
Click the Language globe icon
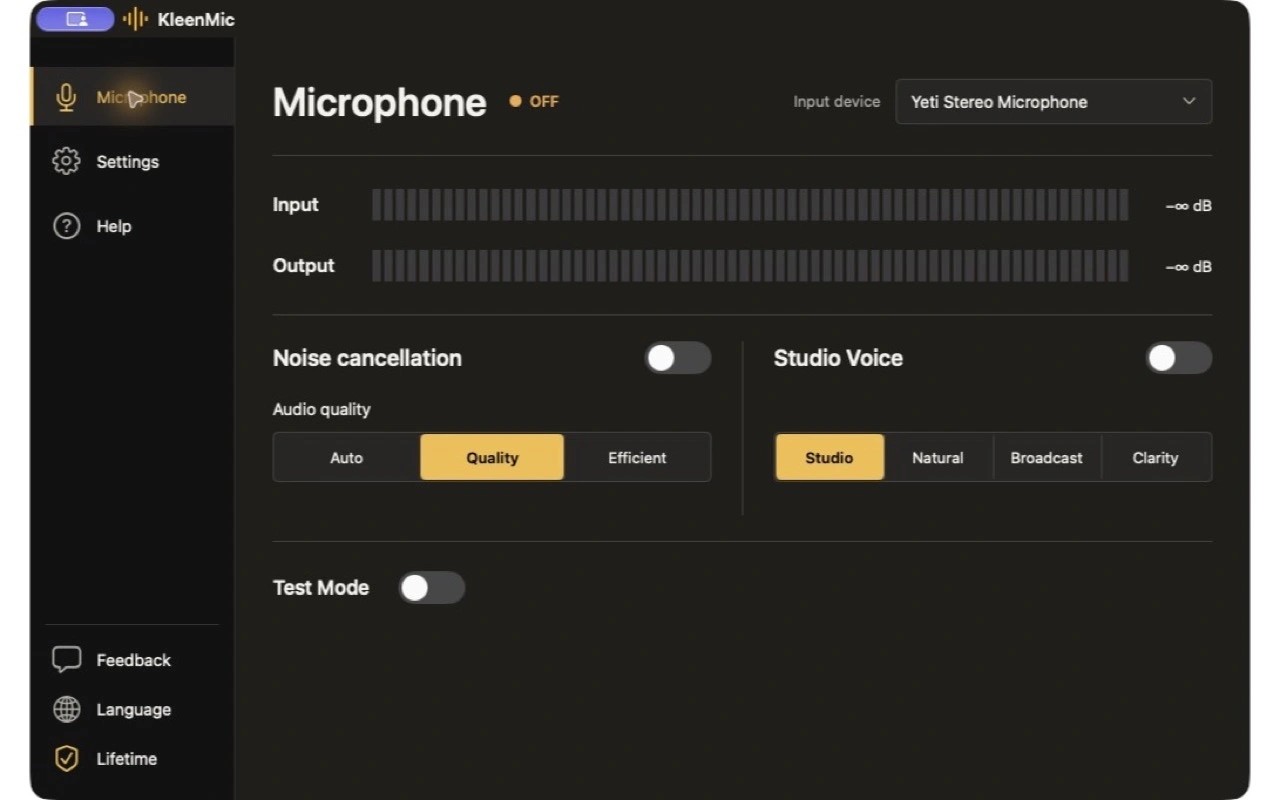66,709
